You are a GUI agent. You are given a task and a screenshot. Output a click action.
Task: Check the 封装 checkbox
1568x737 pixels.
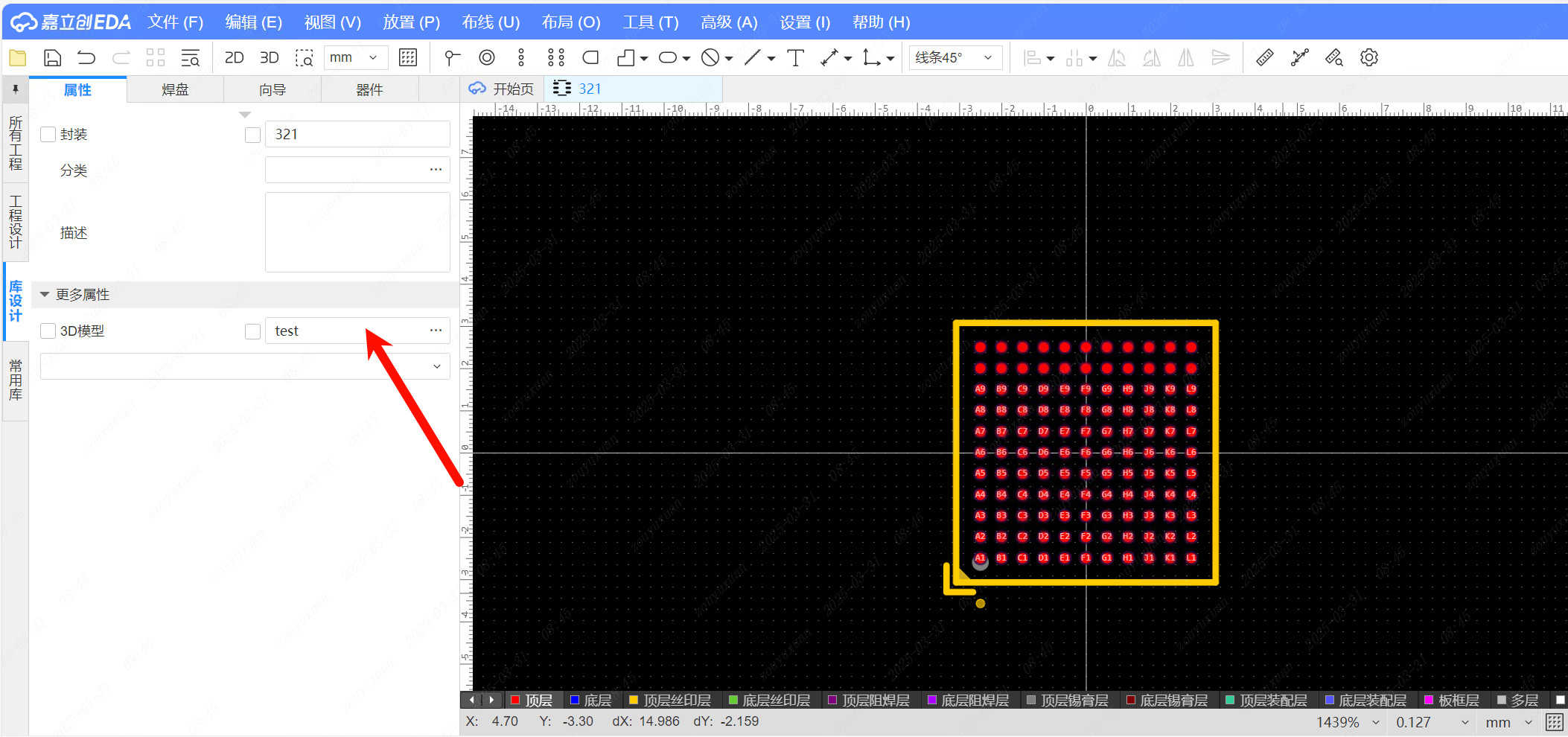click(x=48, y=135)
